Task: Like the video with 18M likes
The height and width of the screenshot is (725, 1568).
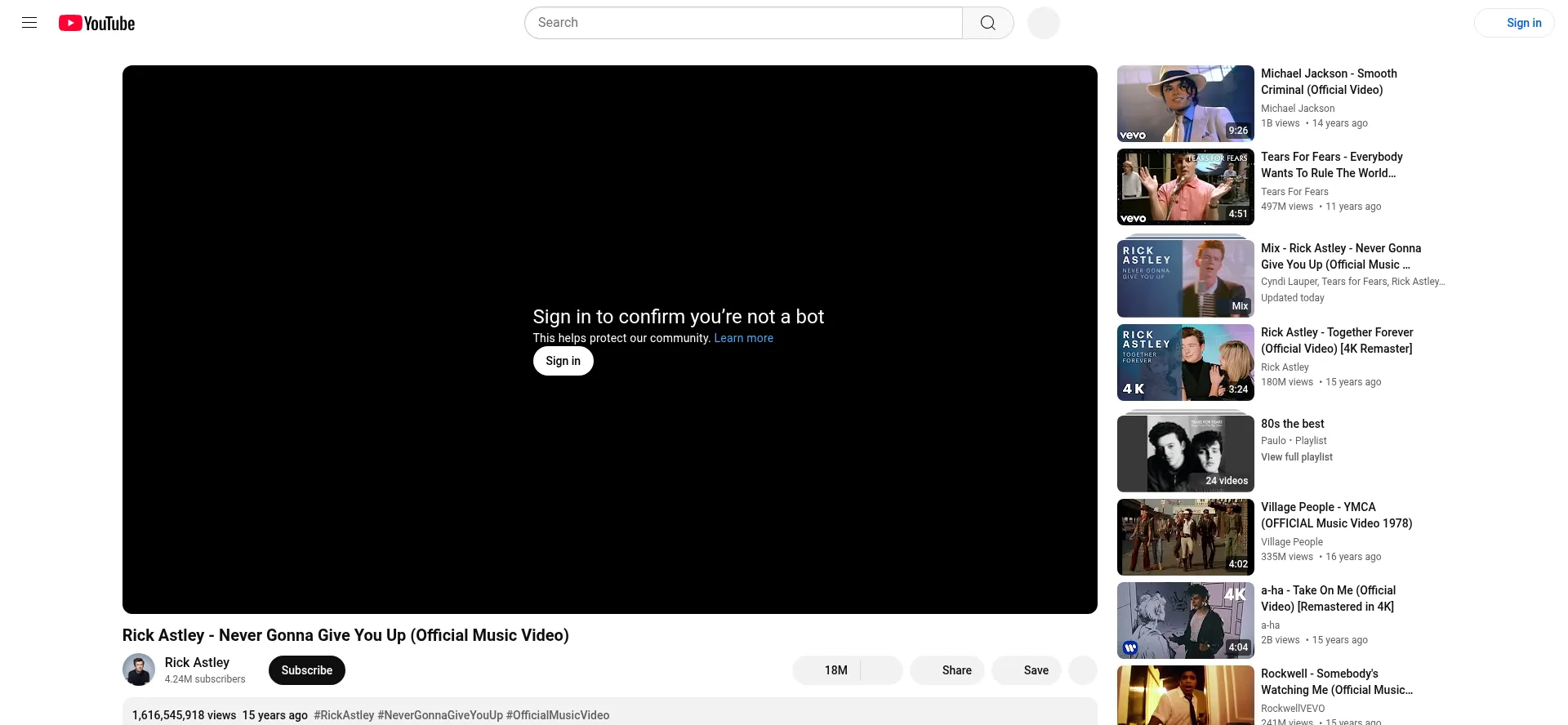Action: point(826,670)
